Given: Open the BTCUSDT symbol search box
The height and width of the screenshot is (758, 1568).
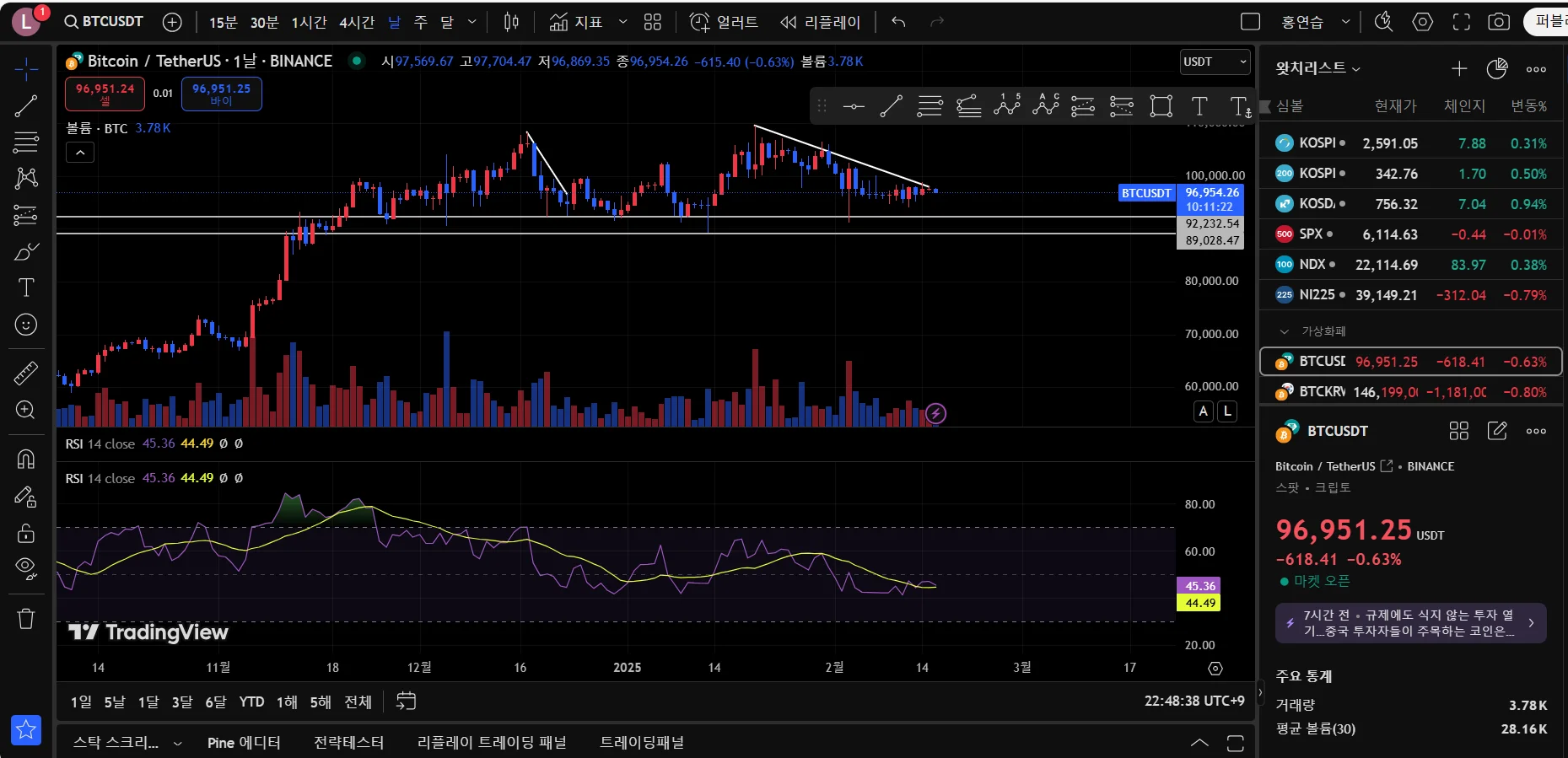Looking at the screenshot, I should [104, 22].
